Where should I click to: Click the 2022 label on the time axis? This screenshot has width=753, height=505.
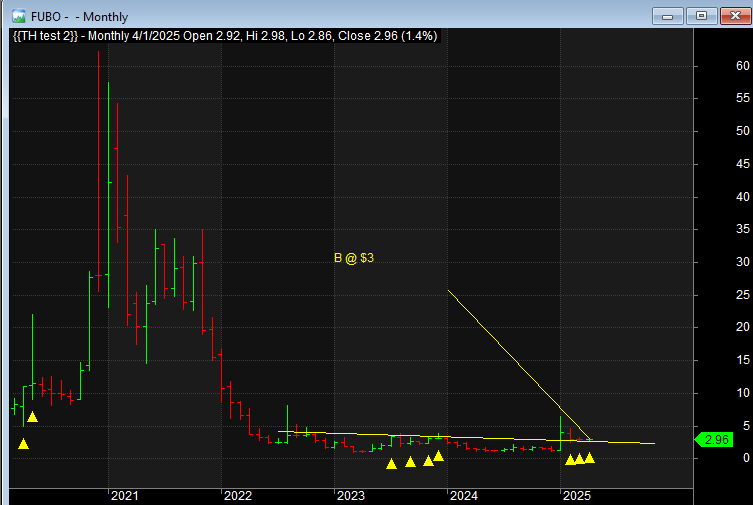point(238,496)
